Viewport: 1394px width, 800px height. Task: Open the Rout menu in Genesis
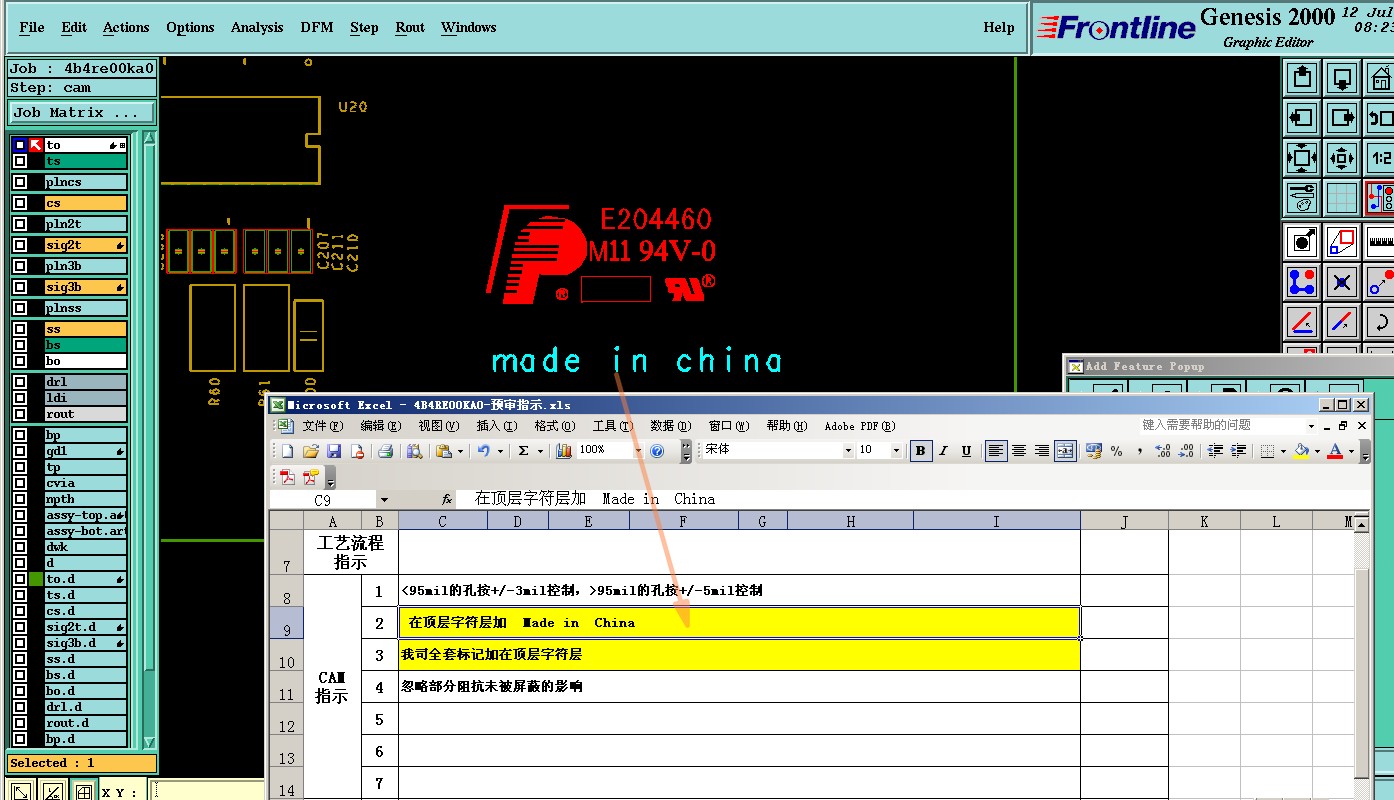410,27
